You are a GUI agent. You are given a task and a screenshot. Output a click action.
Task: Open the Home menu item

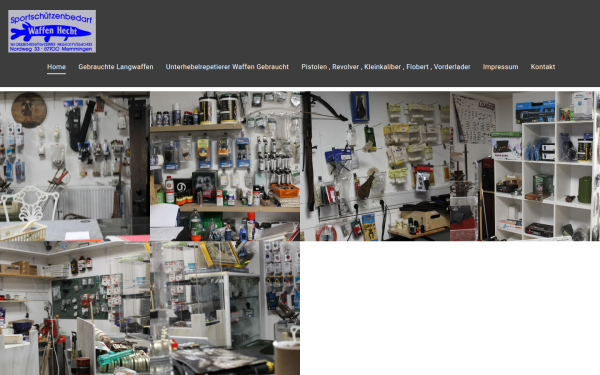[56, 67]
